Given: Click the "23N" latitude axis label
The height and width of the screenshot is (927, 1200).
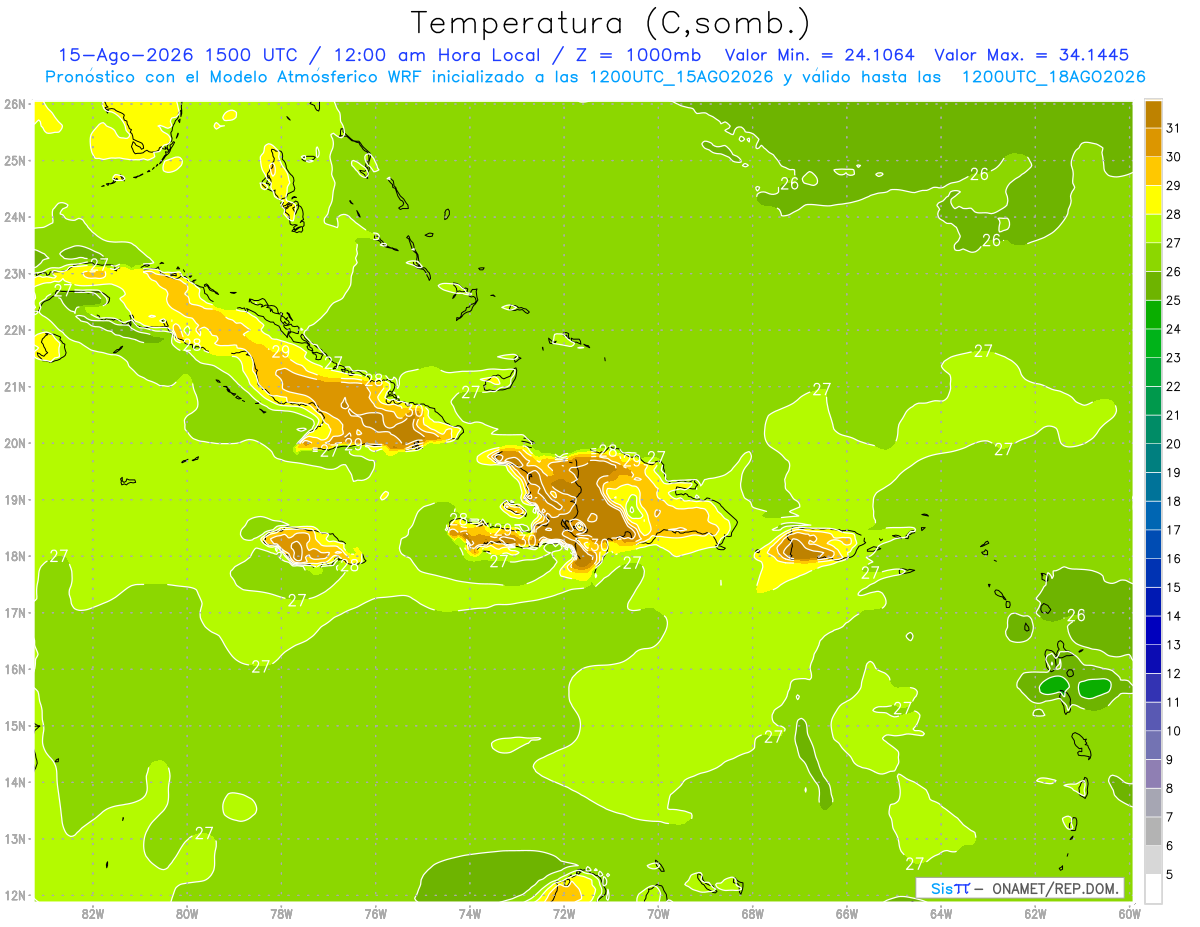Looking at the screenshot, I should (15, 273).
